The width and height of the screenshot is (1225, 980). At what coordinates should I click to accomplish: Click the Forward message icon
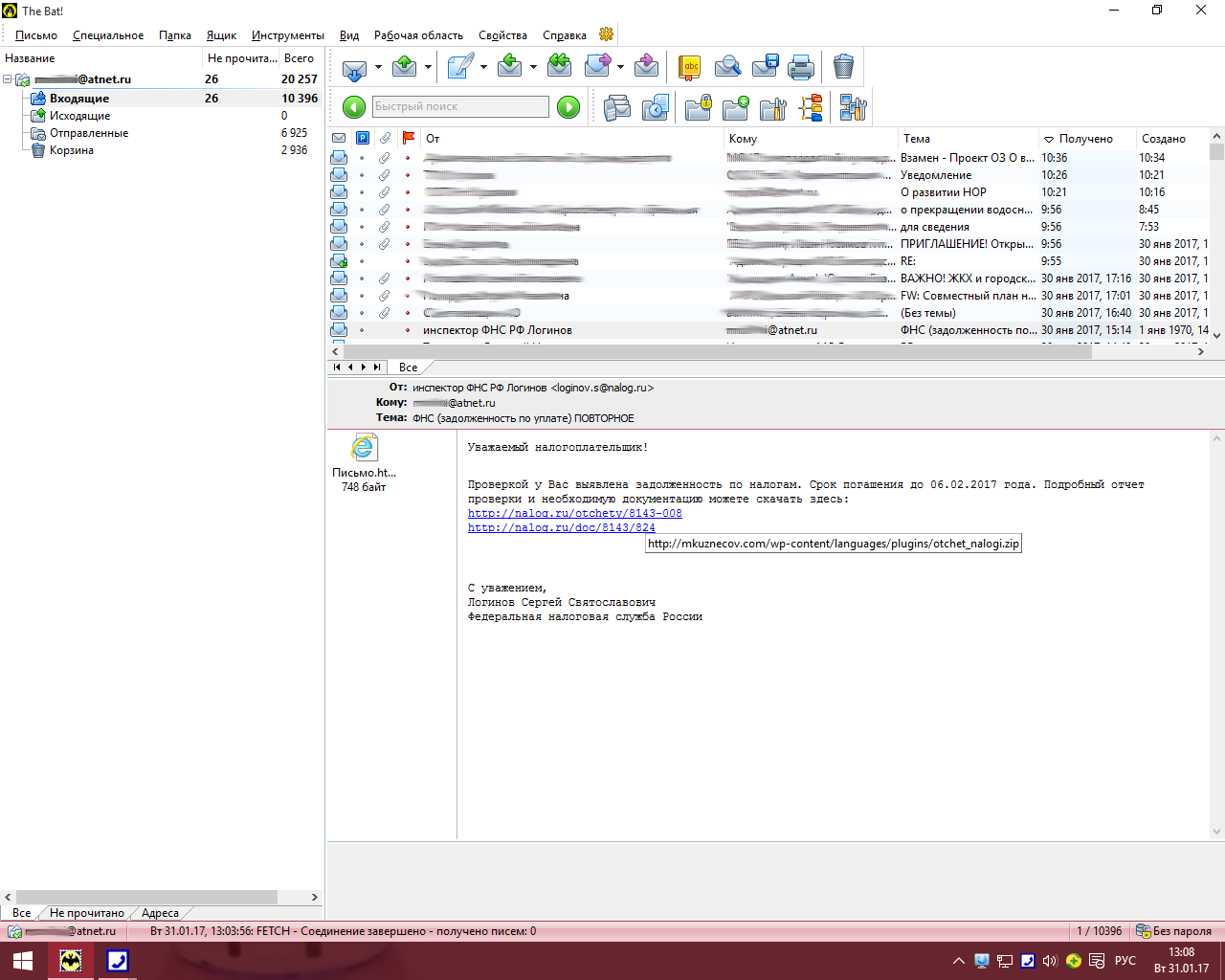(597, 67)
